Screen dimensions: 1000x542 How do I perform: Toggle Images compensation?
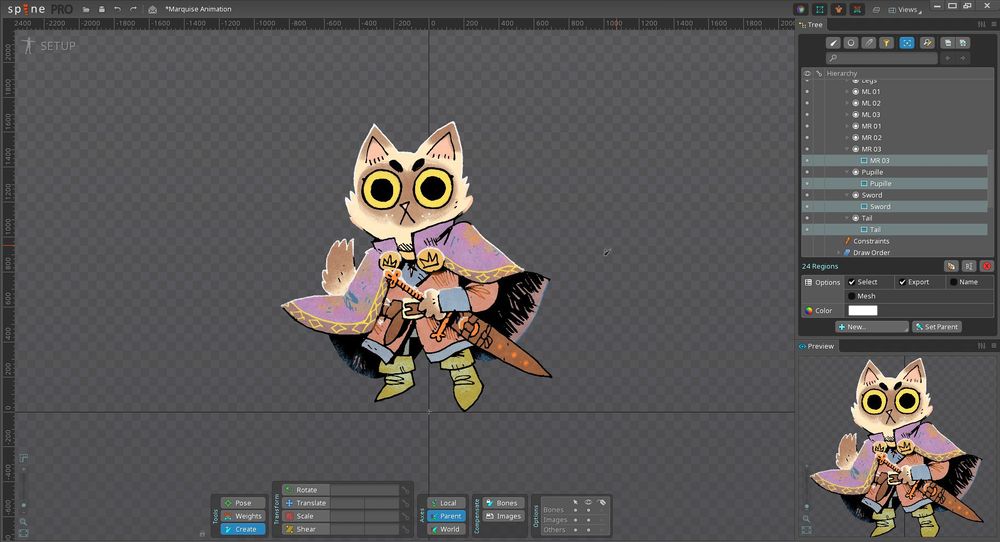click(x=503, y=516)
